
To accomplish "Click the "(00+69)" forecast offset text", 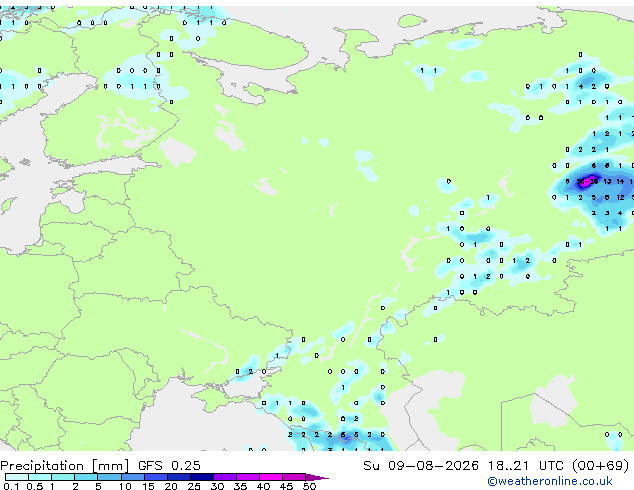I will pos(600,466).
